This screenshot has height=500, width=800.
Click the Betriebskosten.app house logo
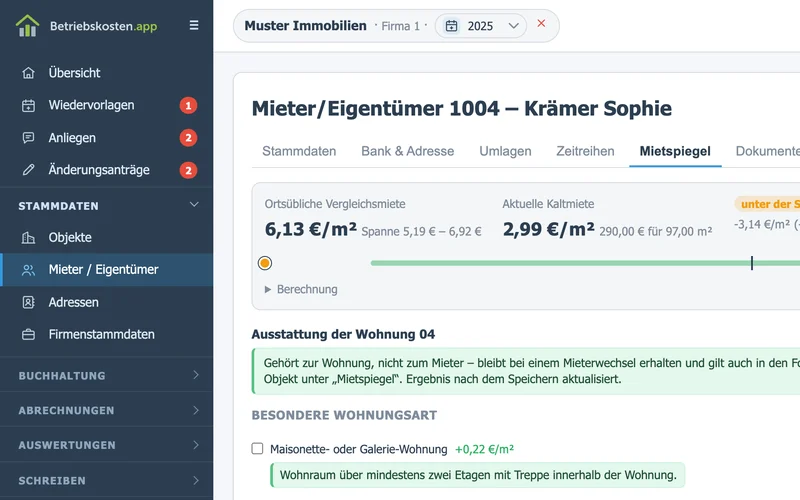pyautogui.click(x=27, y=26)
